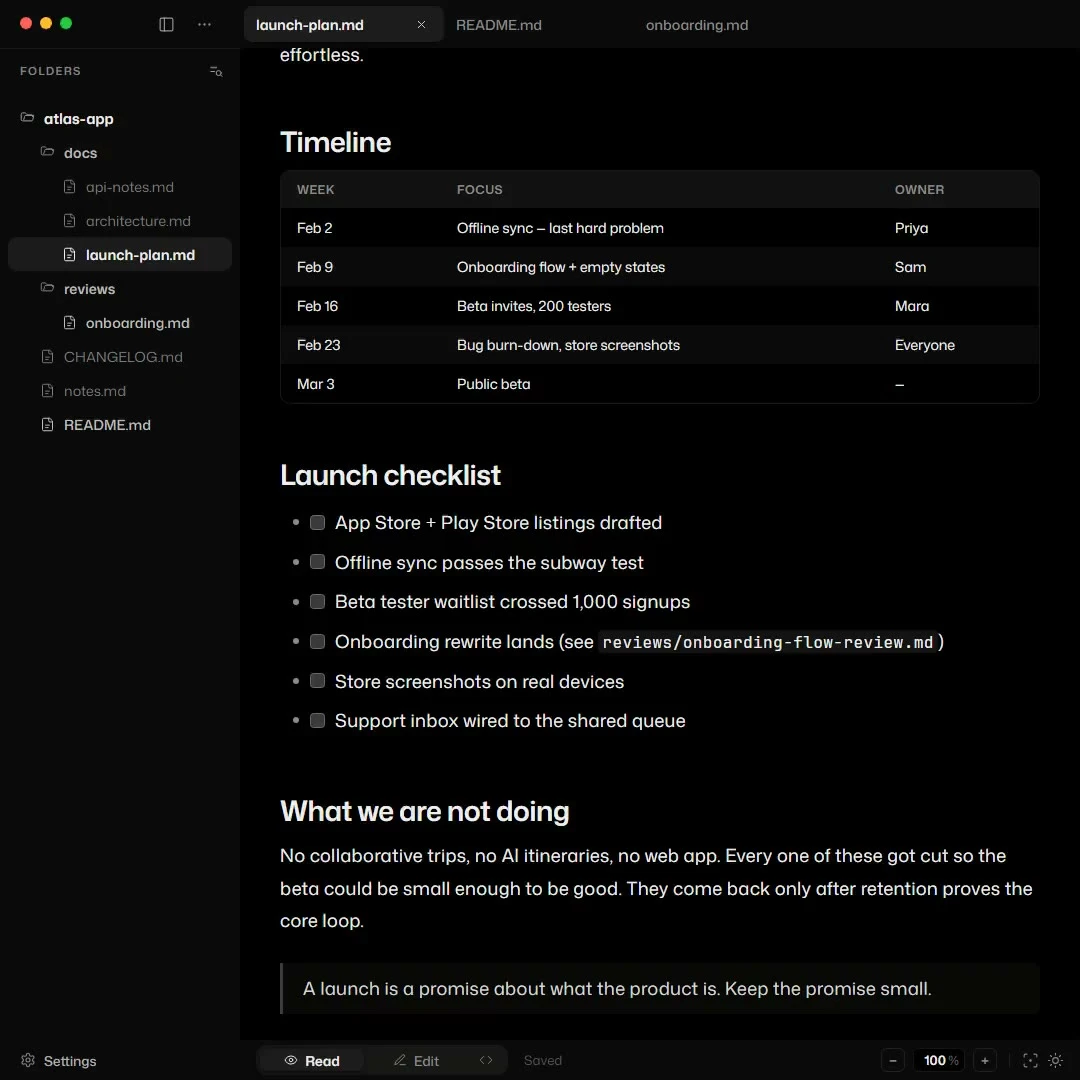The image size is (1080, 1080).
Task: Click 'What we are not doing' heading
Action: click(424, 811)
